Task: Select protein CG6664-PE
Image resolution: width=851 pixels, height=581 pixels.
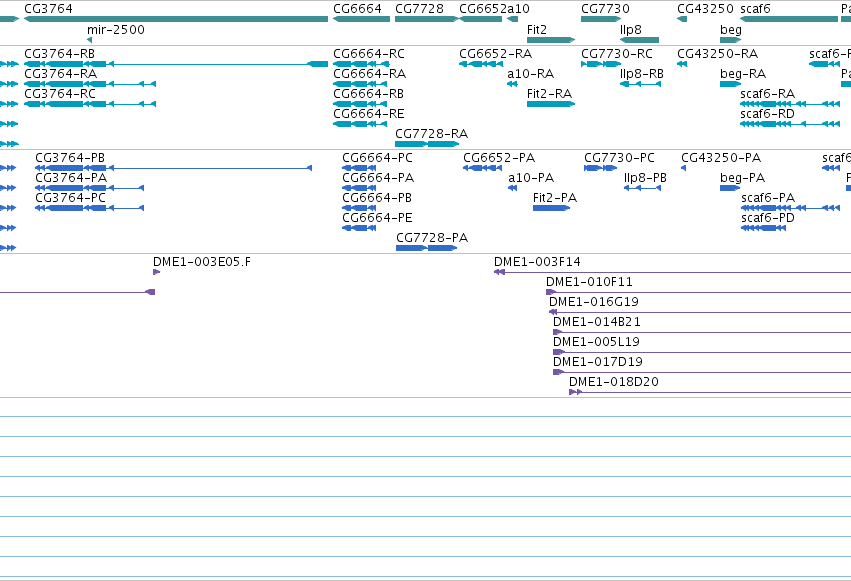Action: click(x=359, y=228)
